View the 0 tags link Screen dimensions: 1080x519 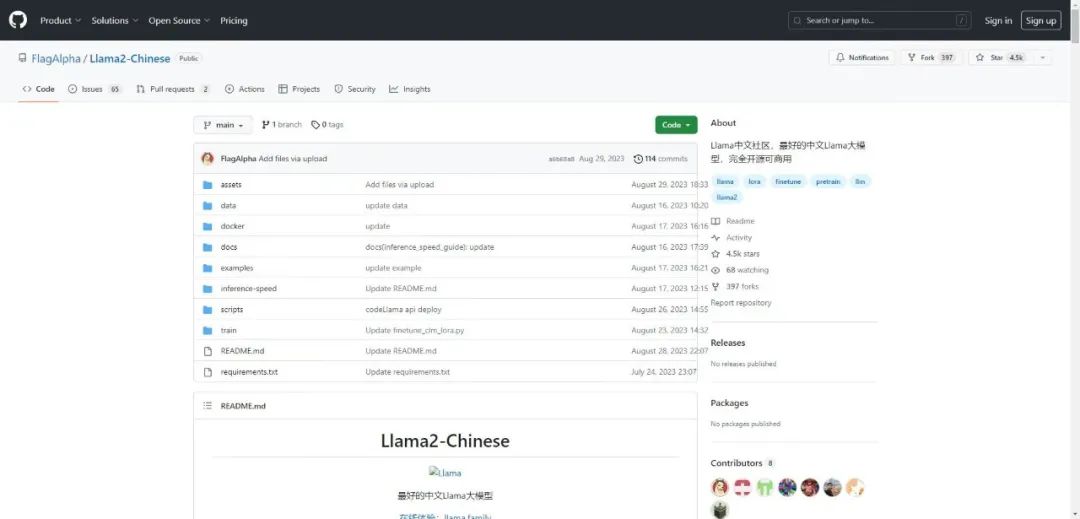(x=327, y=125)
